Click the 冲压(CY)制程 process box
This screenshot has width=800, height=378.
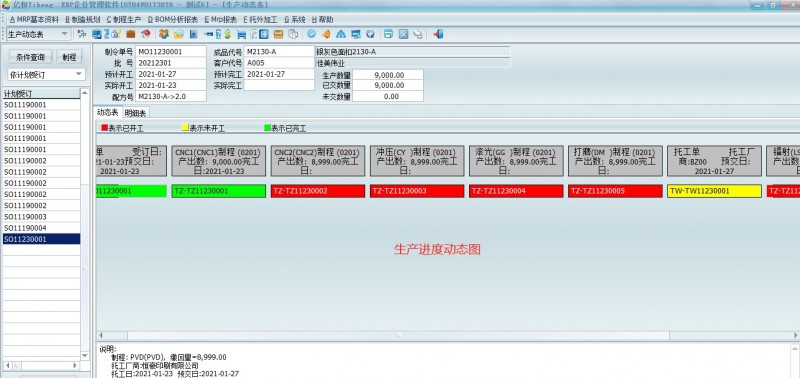click(x=417, y=161)
